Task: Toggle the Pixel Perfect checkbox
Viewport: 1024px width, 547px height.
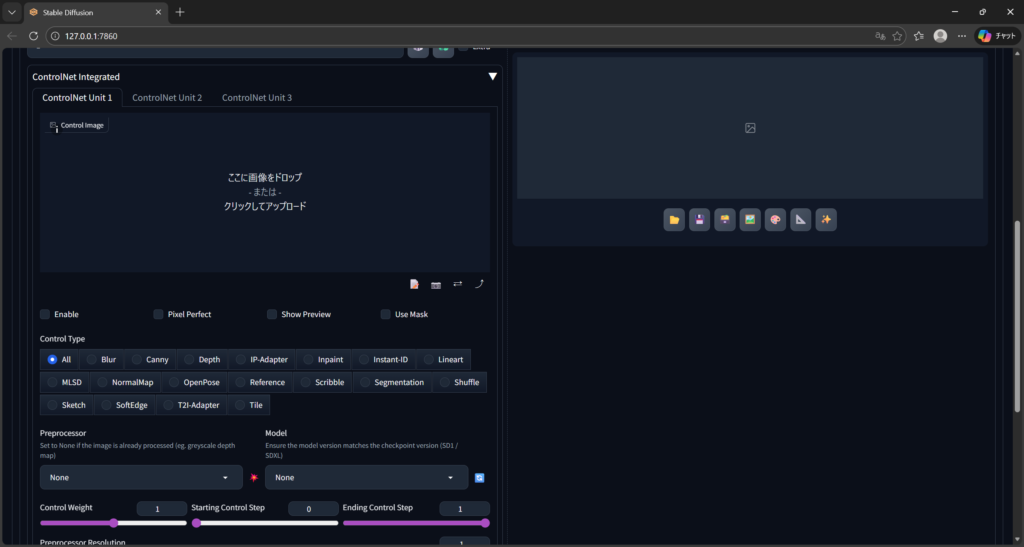Action: pyautogui.click(x=159, y=314)
